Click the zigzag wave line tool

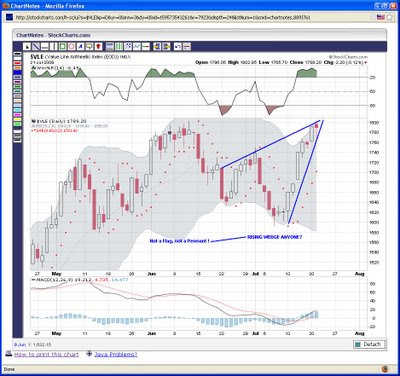point(137,46)
